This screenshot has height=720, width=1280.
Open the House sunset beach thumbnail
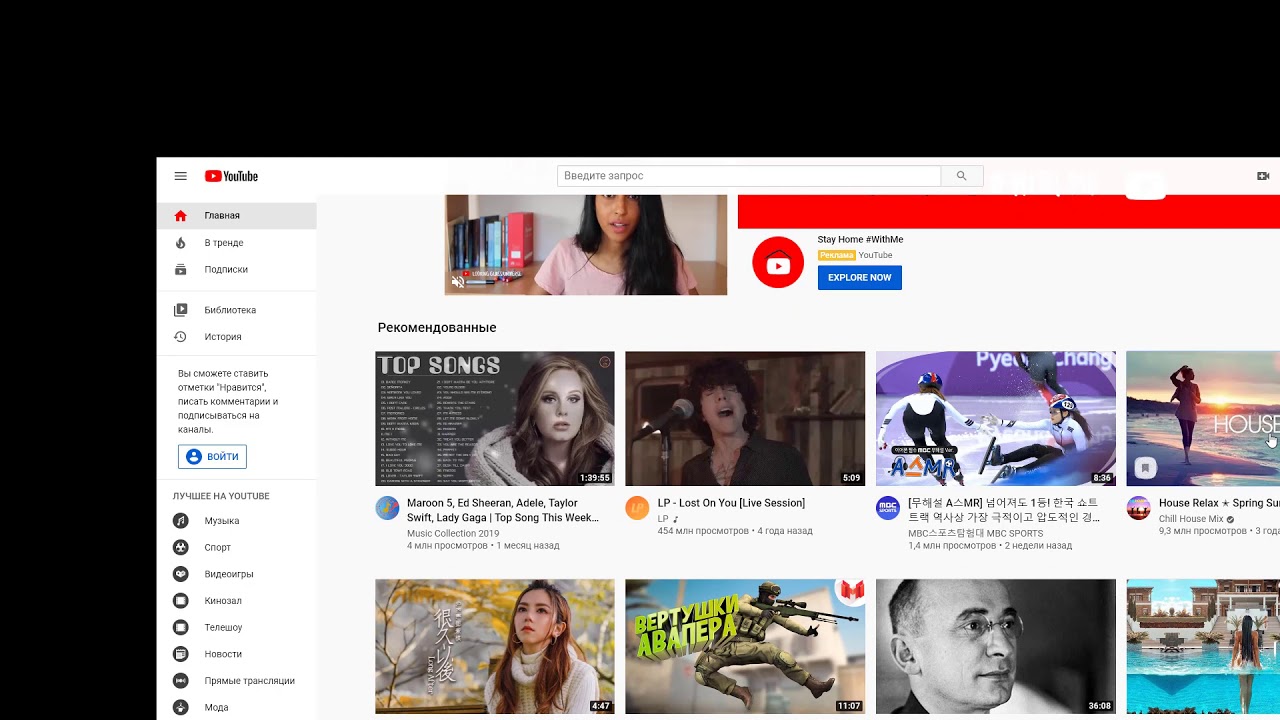[x=1203, y=419]
